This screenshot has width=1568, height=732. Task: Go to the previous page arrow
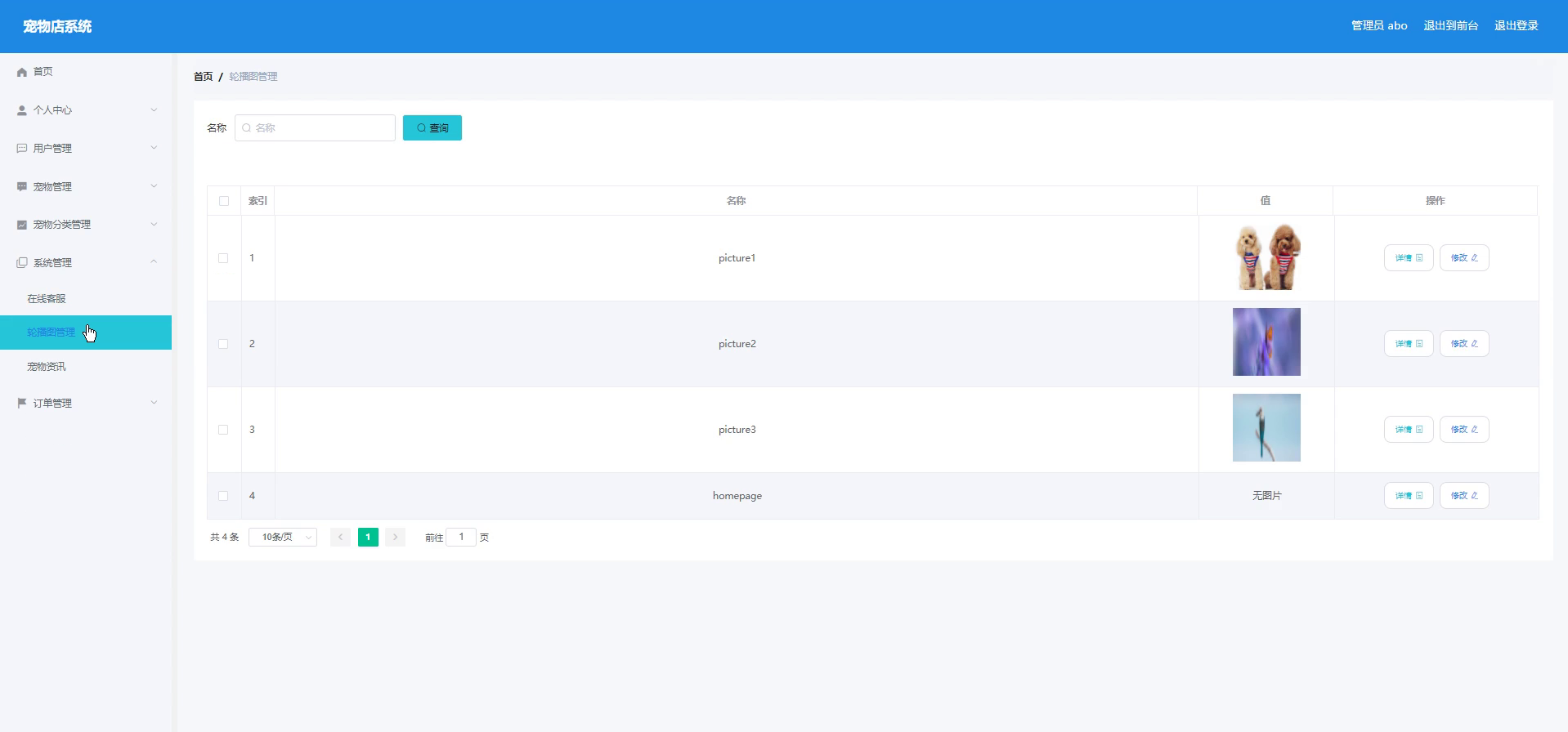click(340, 537)
